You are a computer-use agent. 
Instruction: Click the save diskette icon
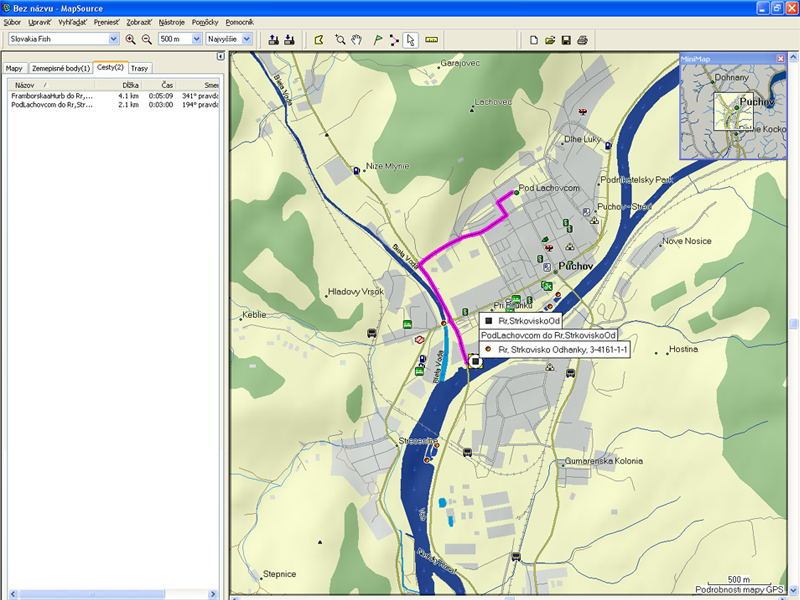coord(566,39)
